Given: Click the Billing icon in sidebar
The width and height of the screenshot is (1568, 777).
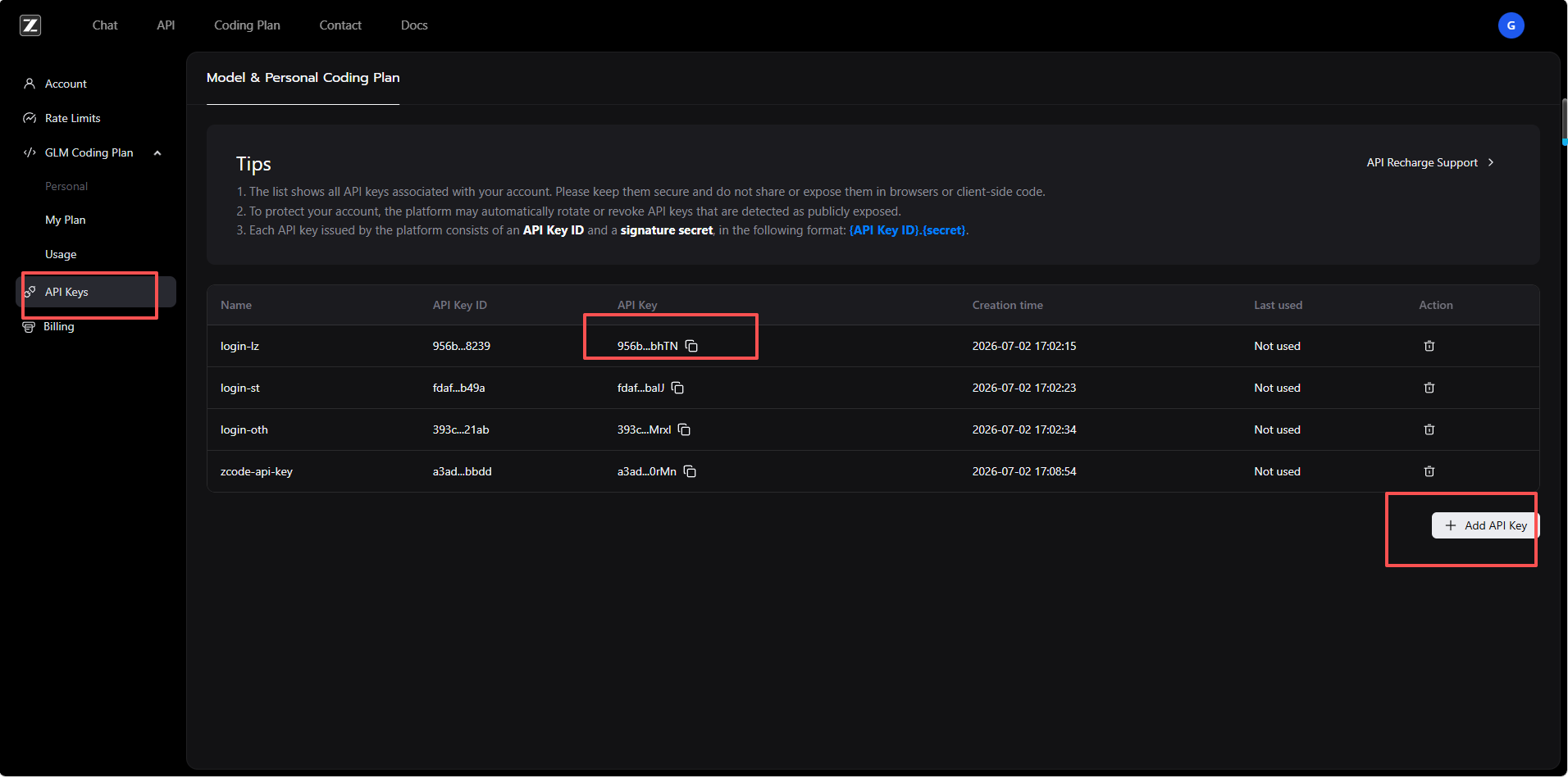Looking at the screenshot, I should coord(29,327).
